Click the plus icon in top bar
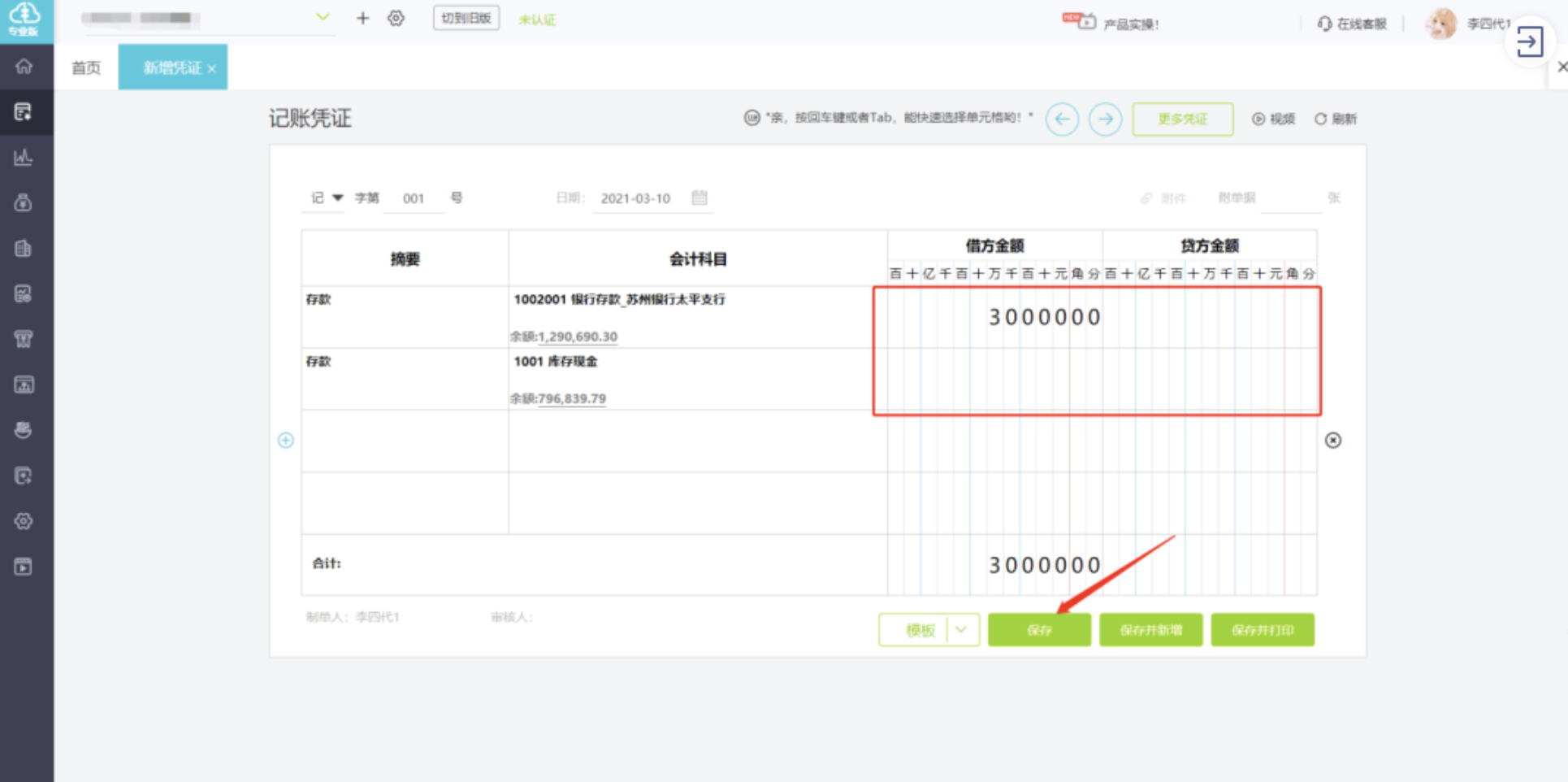This screenshot has height=782, width=1568. point(362,18)
